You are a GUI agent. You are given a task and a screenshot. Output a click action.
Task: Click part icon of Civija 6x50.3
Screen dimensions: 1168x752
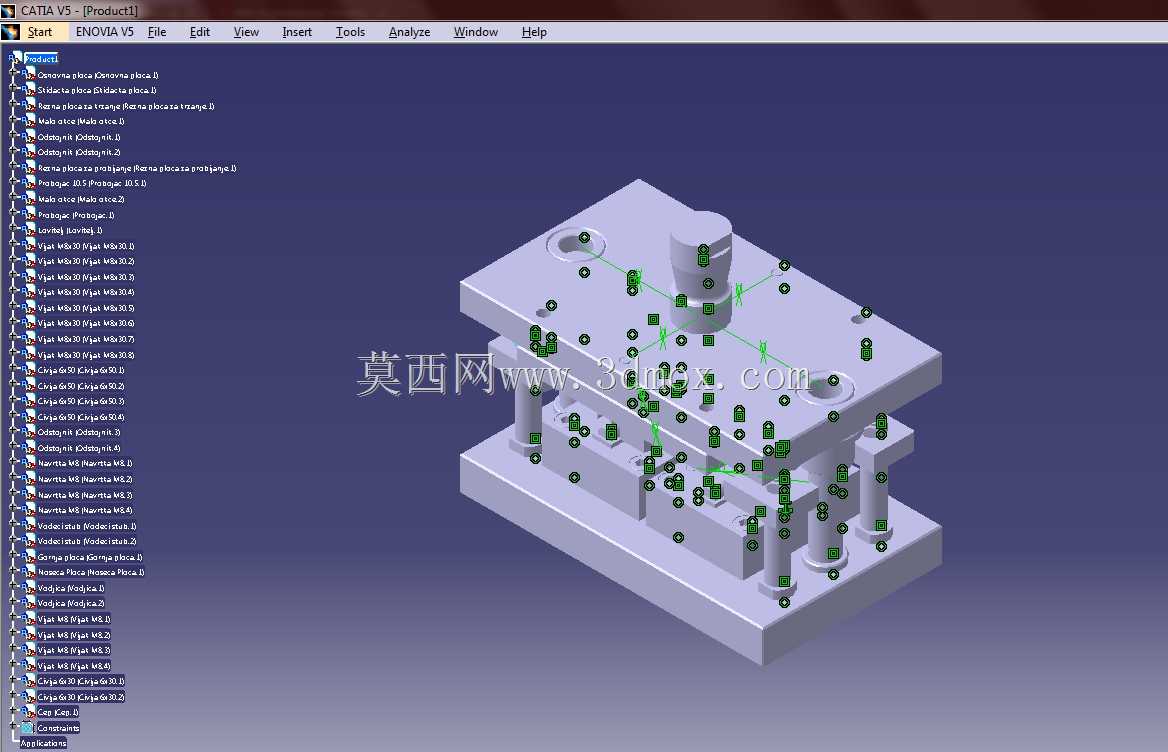(28, 400)
